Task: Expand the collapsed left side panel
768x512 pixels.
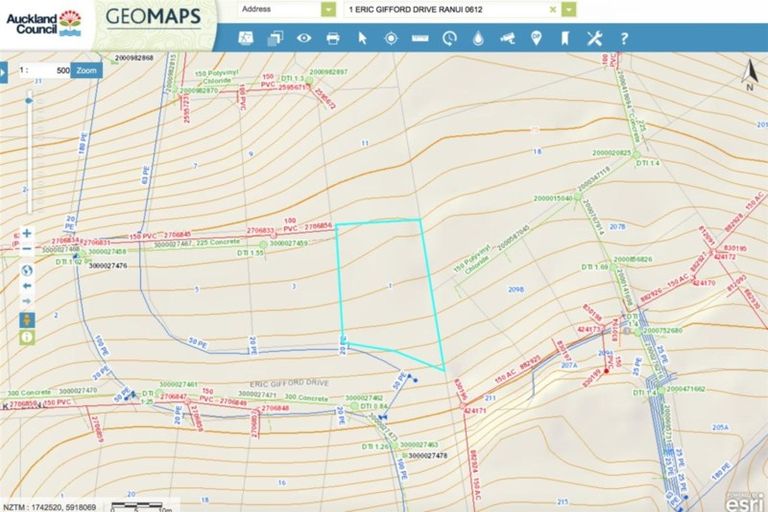Action: tap(5, 72)
